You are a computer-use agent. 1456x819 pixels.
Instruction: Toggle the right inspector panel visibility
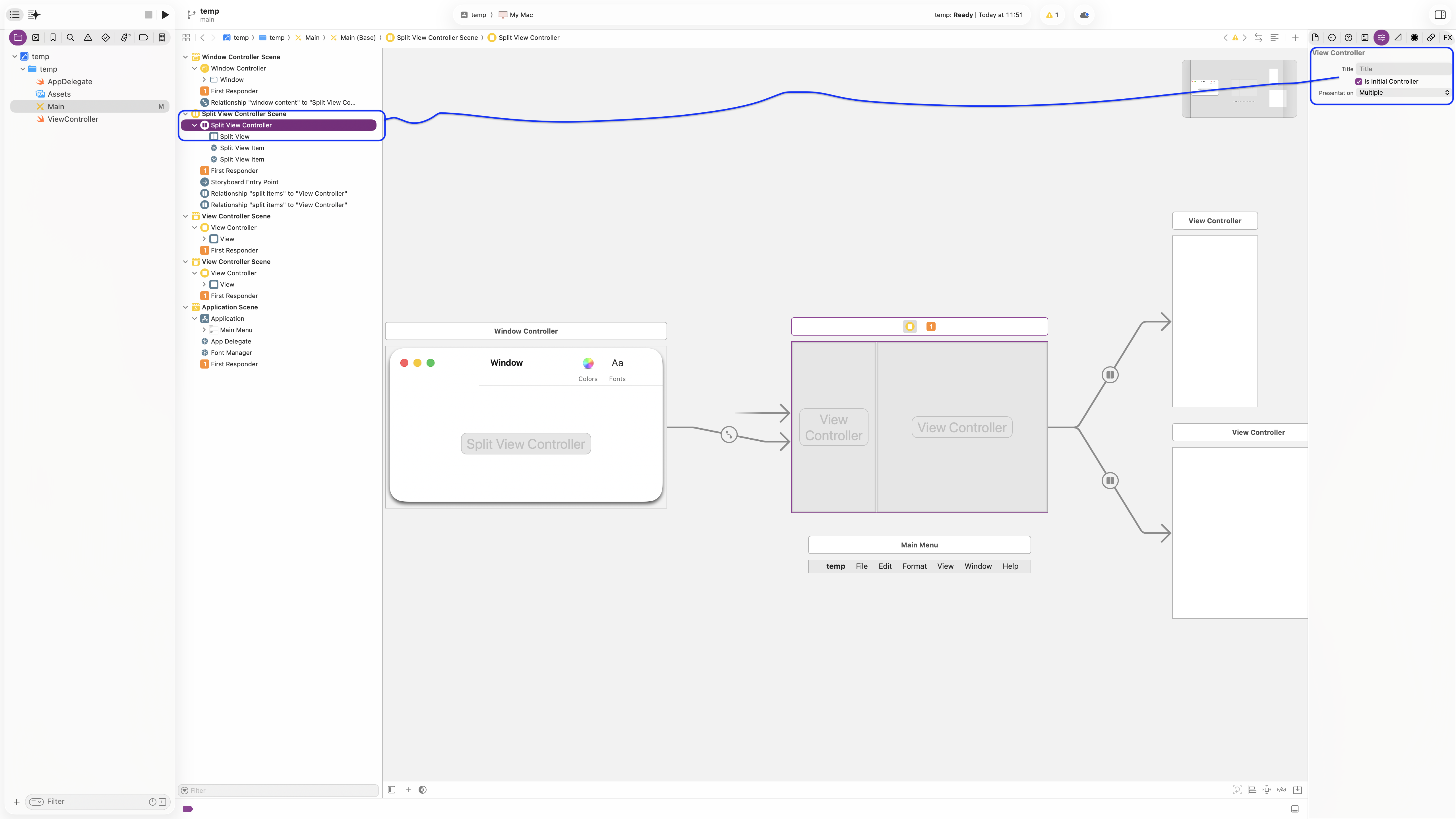(x=1440, y=15)
